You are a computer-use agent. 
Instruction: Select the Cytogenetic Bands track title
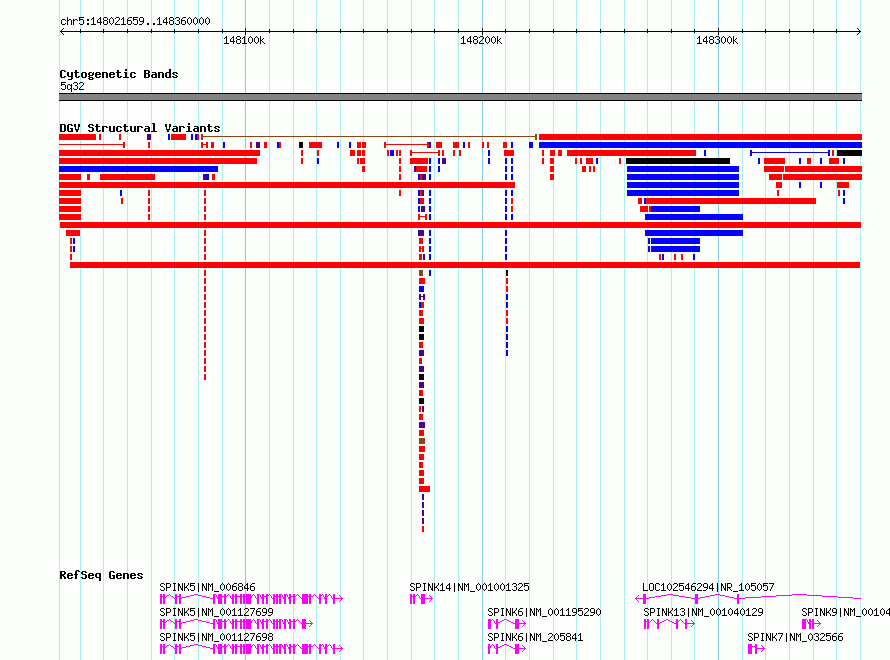point(119,74)
